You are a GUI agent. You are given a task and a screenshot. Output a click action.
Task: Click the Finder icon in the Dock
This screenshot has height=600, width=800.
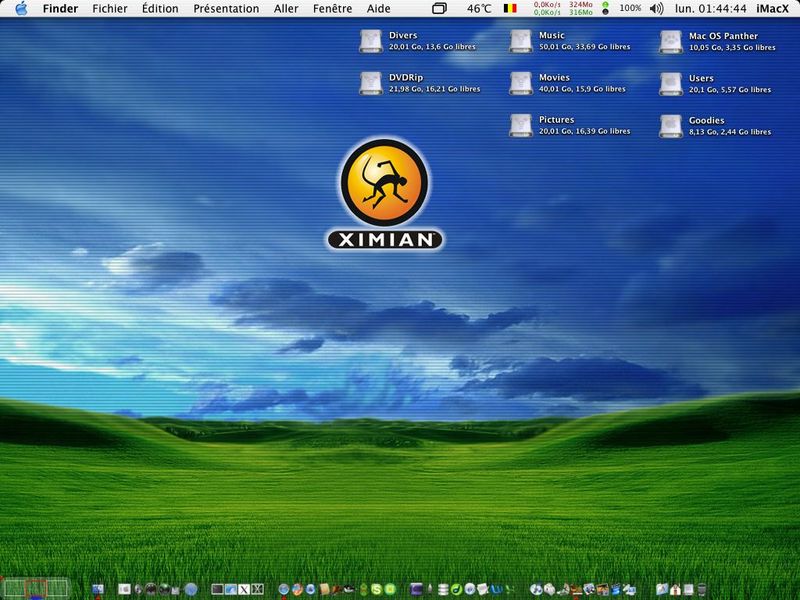(x=97, y=589)
